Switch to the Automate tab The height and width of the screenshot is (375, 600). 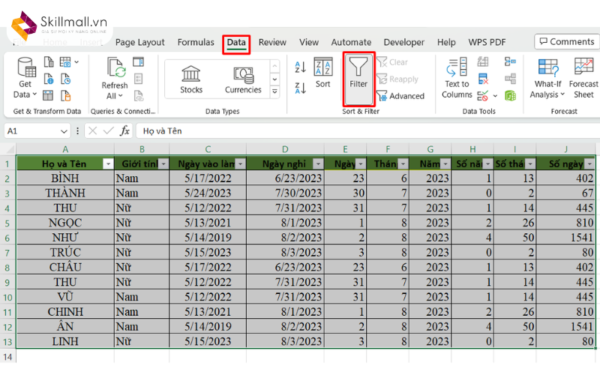pos(351,42)
